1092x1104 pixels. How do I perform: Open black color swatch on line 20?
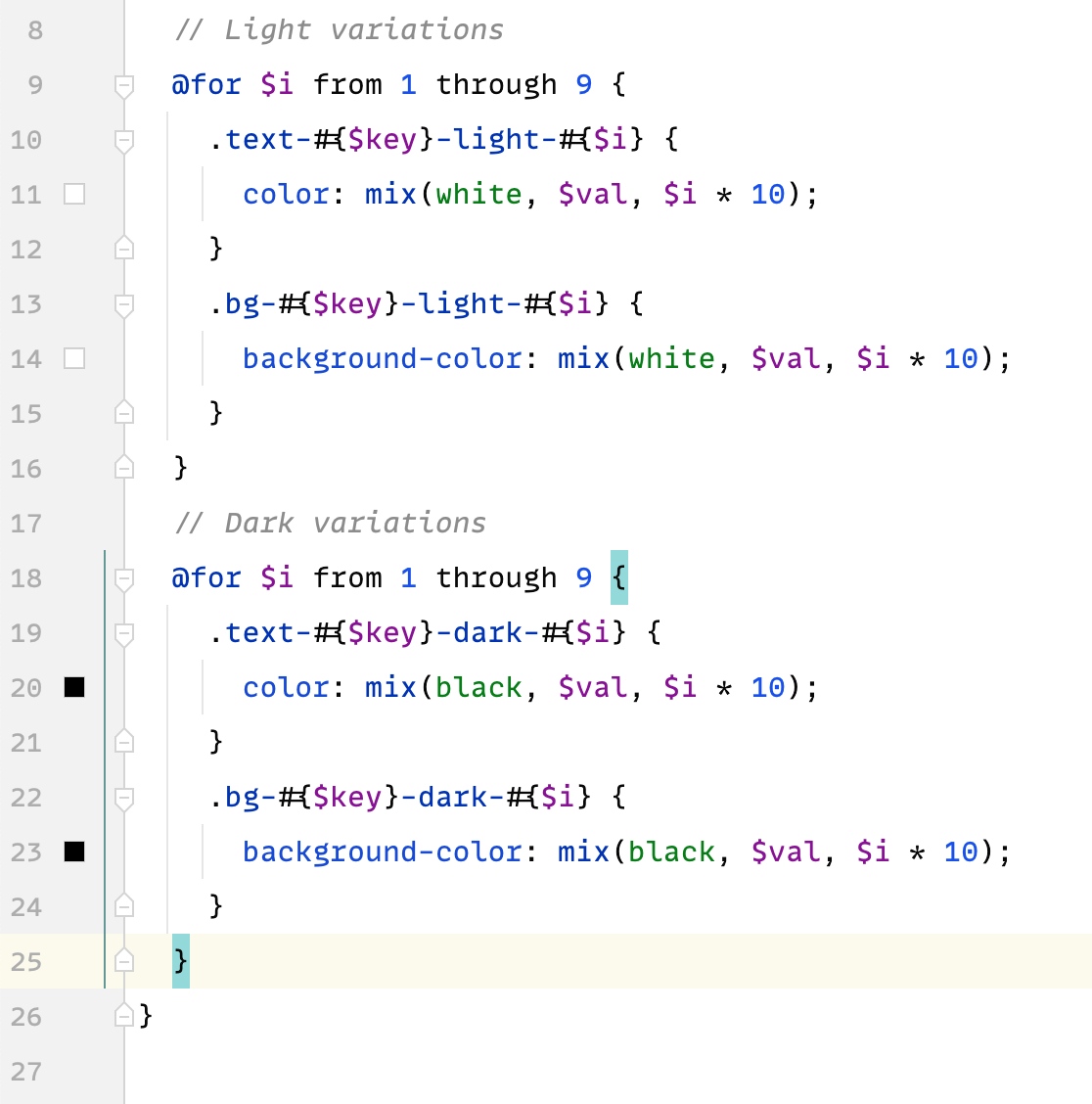point(74,687)
